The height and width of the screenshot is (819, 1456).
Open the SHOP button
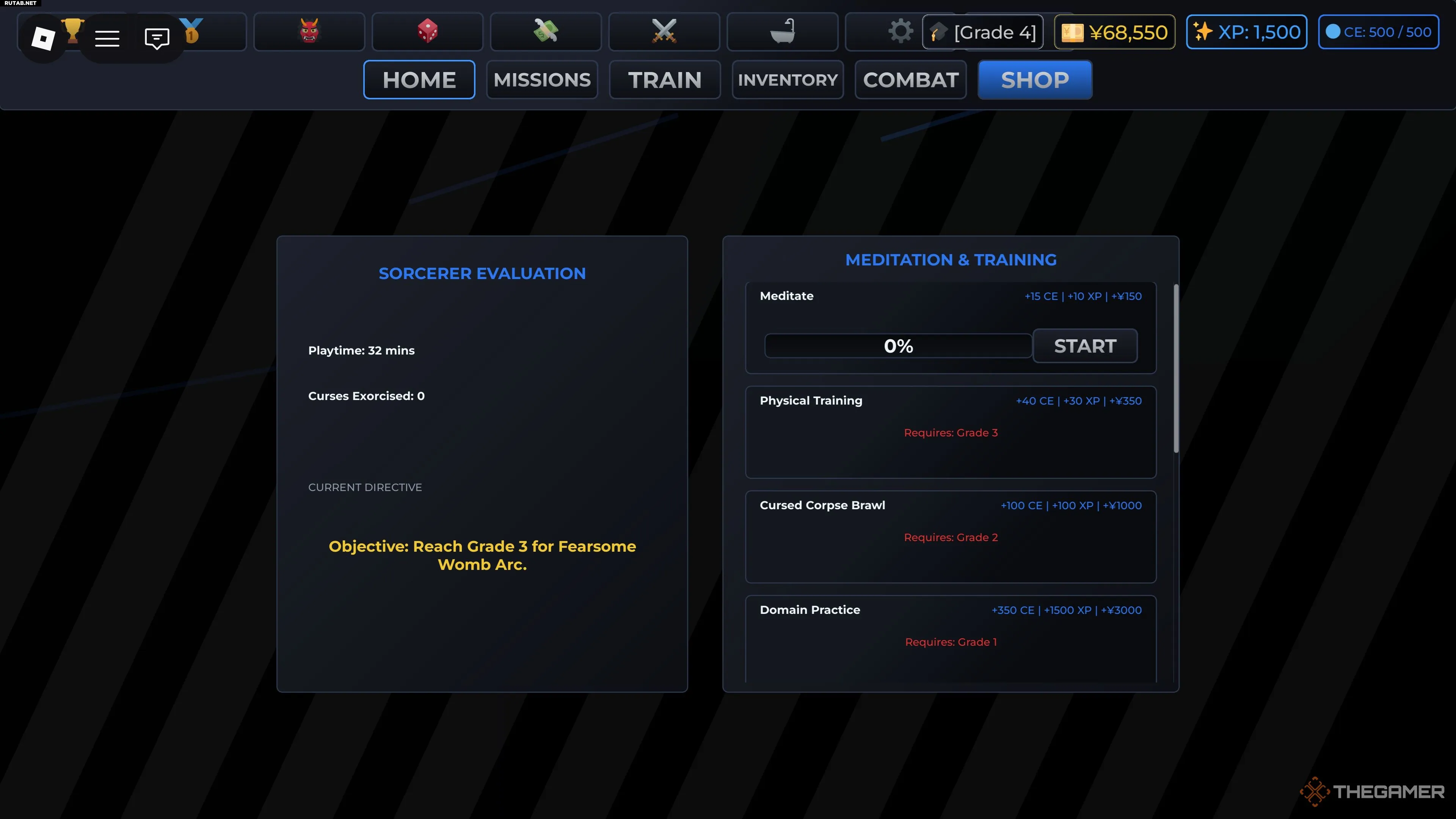1034,80
